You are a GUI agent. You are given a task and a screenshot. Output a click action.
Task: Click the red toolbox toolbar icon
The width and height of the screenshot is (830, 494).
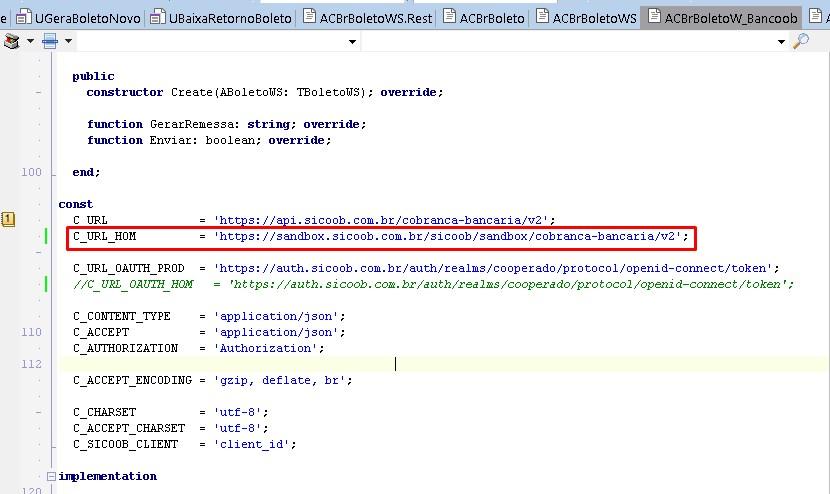click(x=12, y=41)
